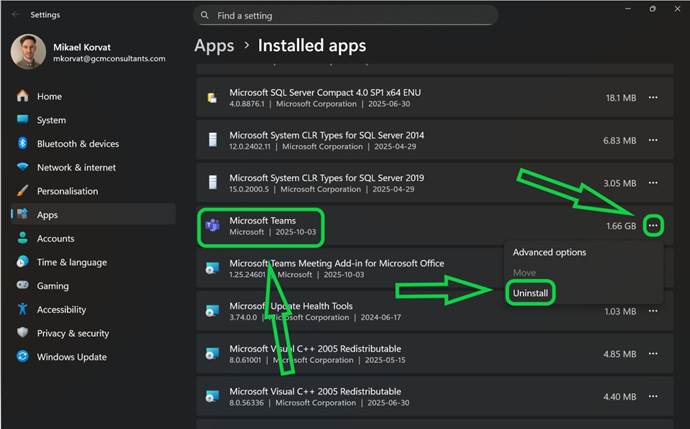Close the Settings window

677,9
